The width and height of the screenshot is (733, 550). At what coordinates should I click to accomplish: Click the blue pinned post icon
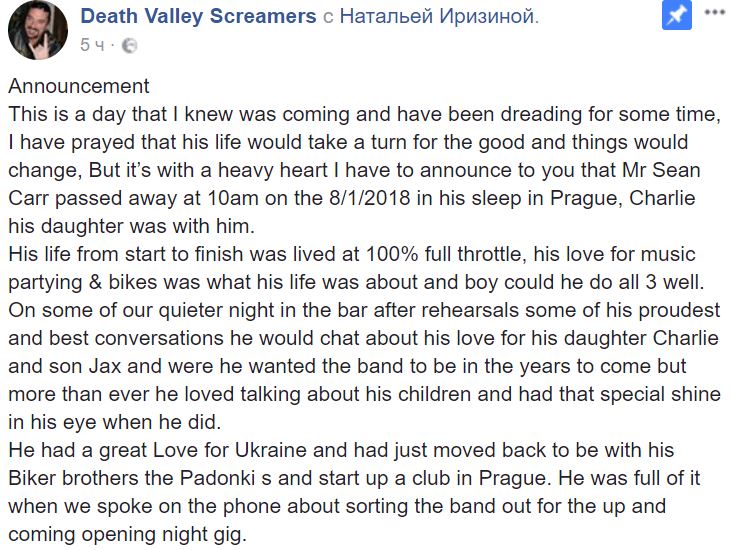point(676,15)
